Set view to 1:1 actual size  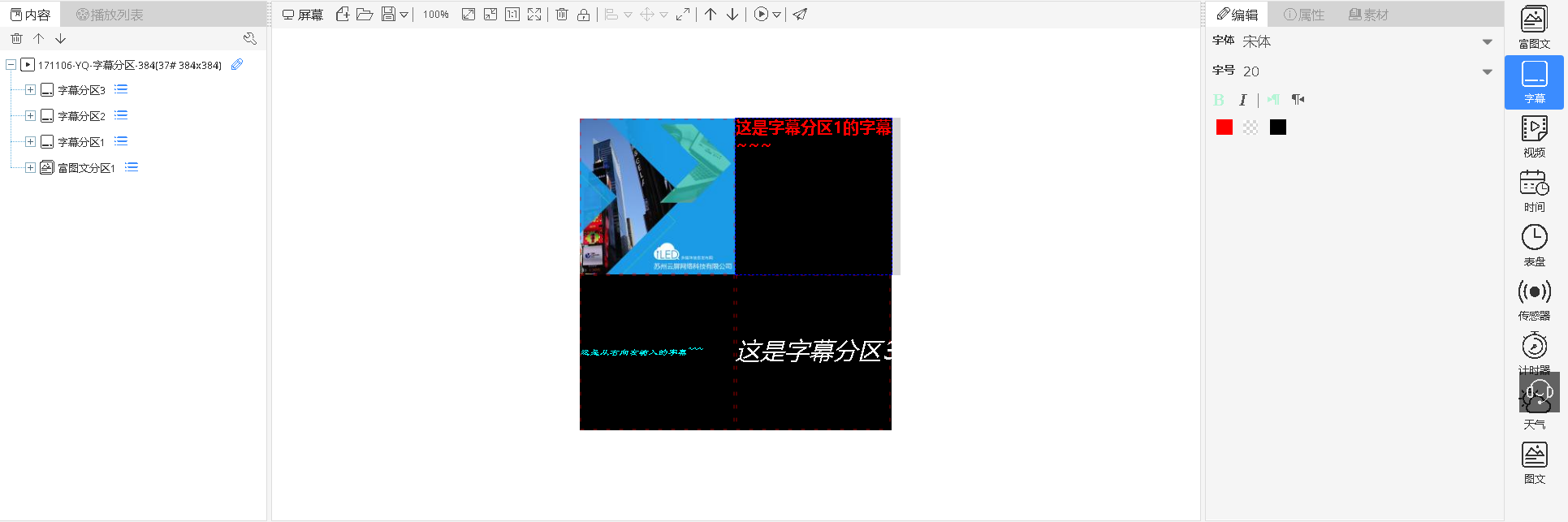(x=512, y=14)
